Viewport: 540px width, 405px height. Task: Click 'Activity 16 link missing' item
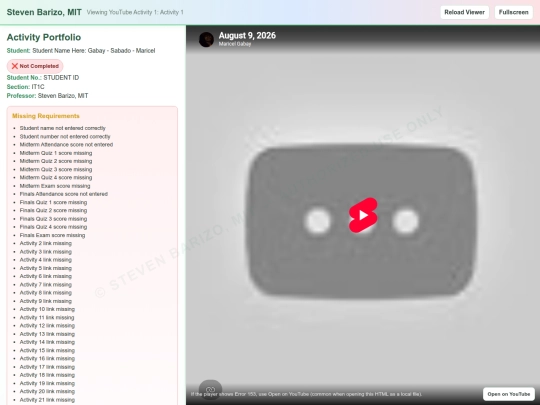(47, 359)
